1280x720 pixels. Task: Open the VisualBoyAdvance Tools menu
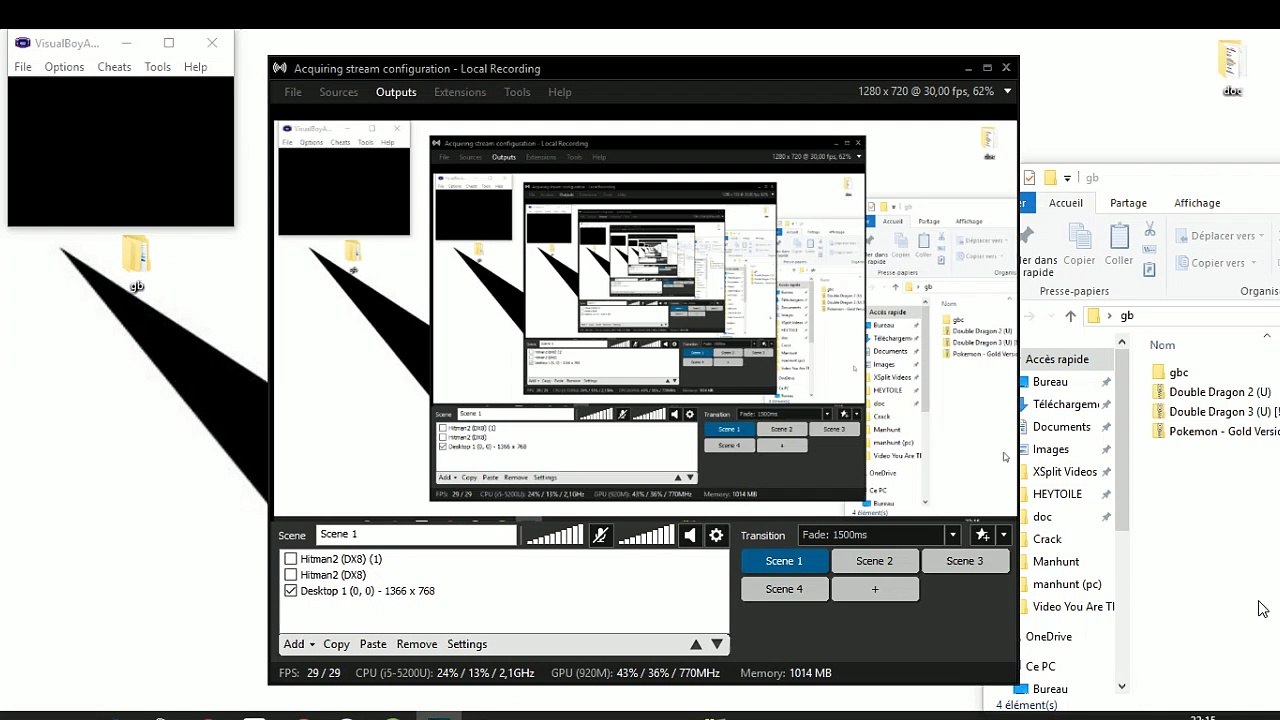[x=158, y=67]
